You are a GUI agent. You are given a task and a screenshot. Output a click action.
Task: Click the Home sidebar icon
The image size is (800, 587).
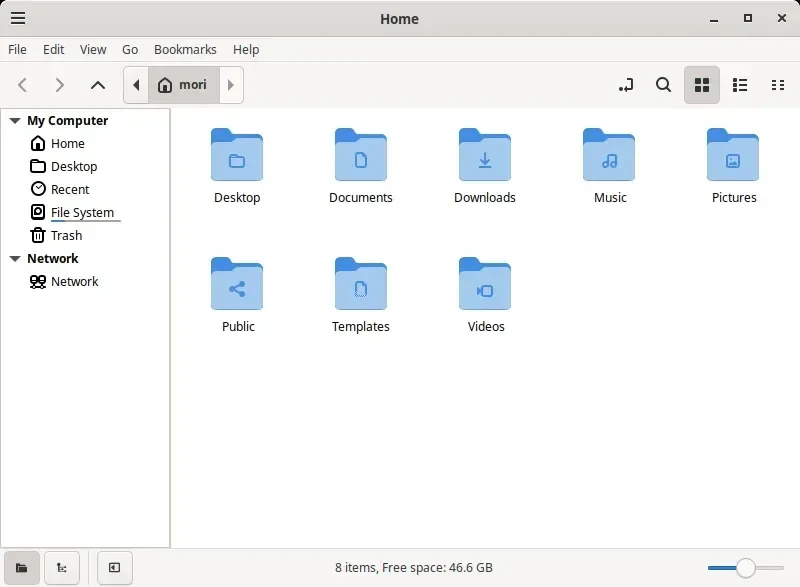38,143
